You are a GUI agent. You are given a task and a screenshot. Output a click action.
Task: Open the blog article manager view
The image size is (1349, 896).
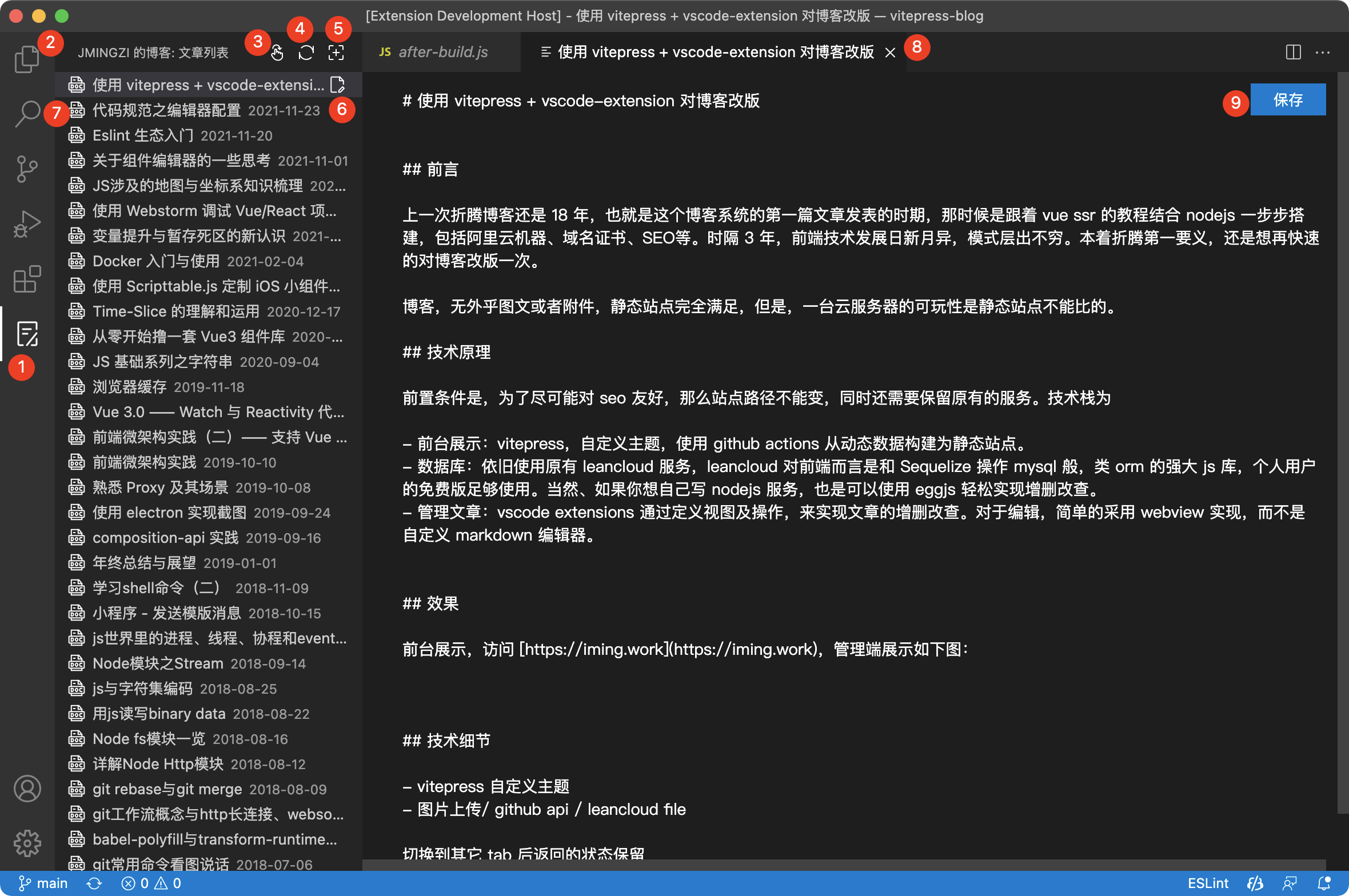click(26, 334)
